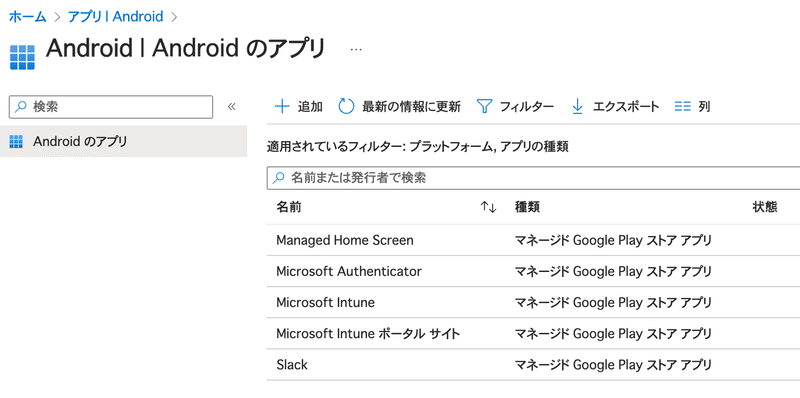Image resolution: width=800 pixels, height=398 pixels.
Task: Open the 列 columns icon
Action: click(x=682, y=107)
